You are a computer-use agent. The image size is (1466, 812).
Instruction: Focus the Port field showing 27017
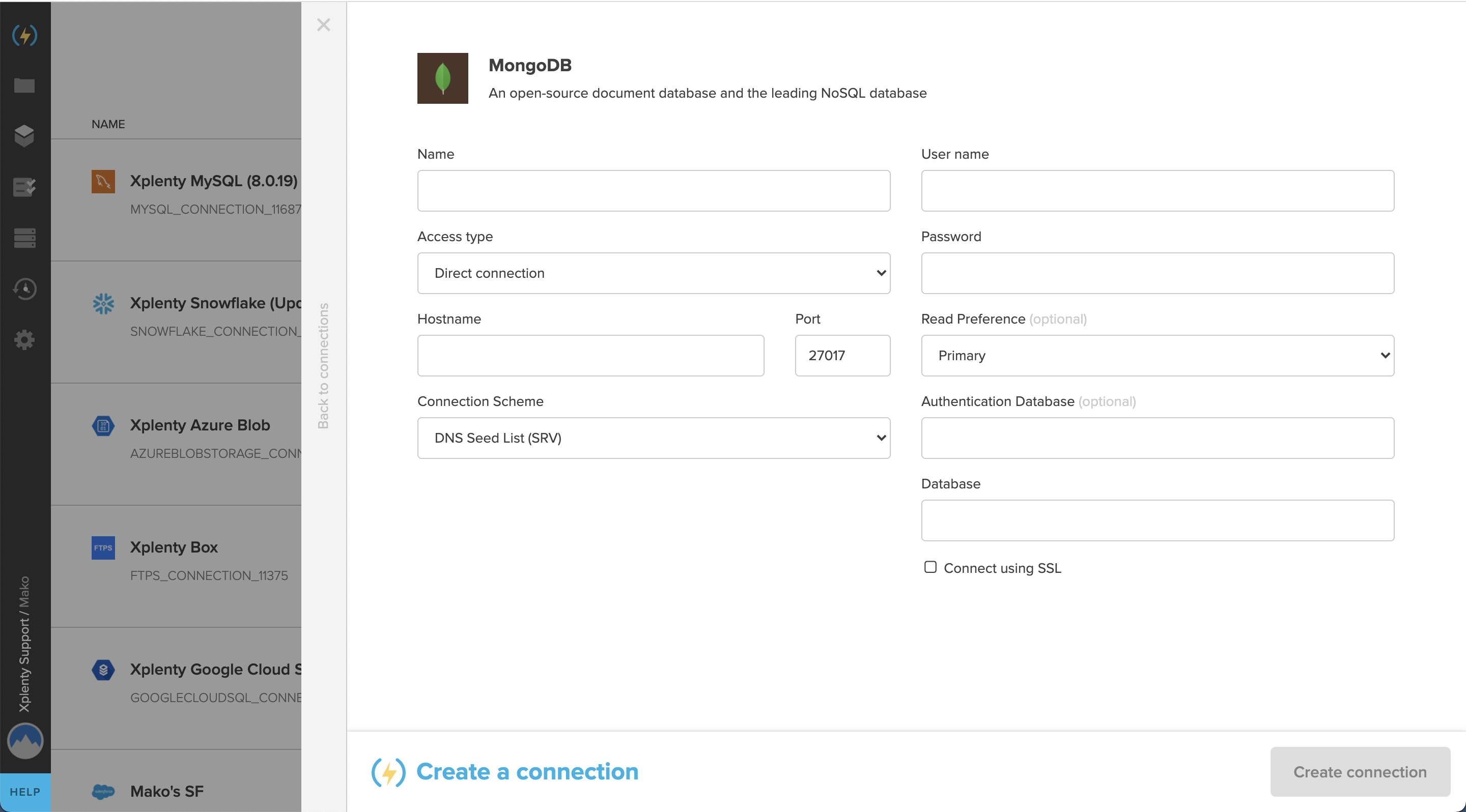point(842,356)
